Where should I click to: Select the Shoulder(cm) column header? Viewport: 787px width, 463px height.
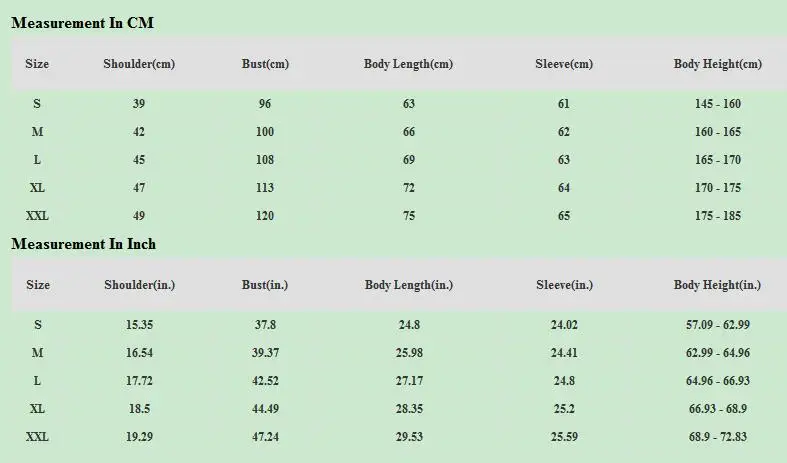(139, 64)
